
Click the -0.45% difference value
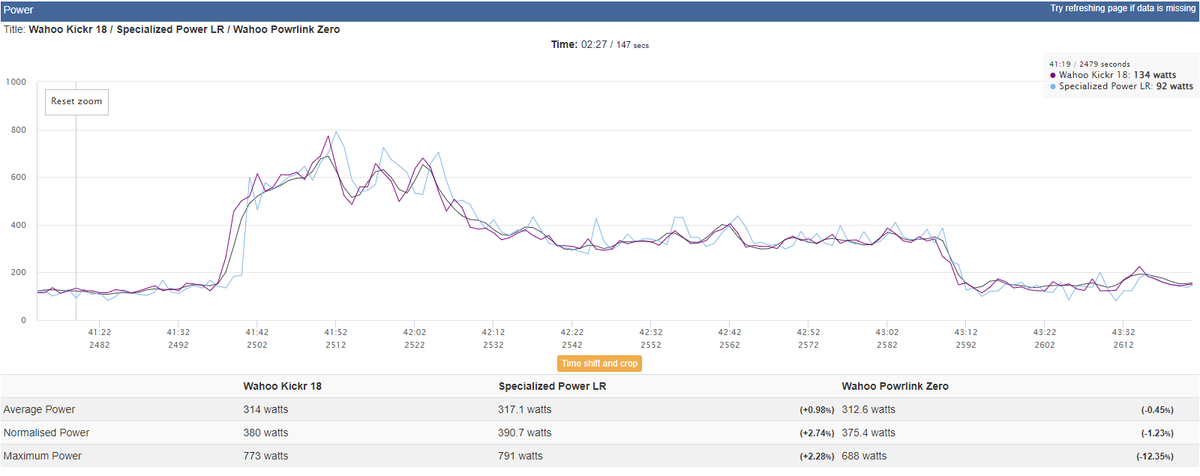(x=1159, y=409)
